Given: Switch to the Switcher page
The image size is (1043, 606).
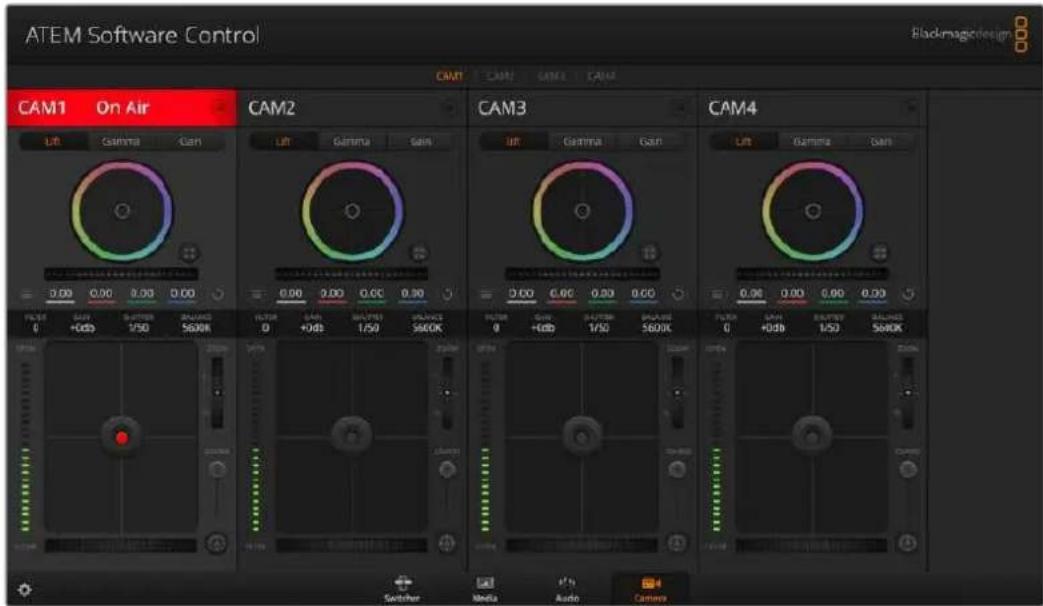Looking at the screenshot, I should [x=402, y=589].
